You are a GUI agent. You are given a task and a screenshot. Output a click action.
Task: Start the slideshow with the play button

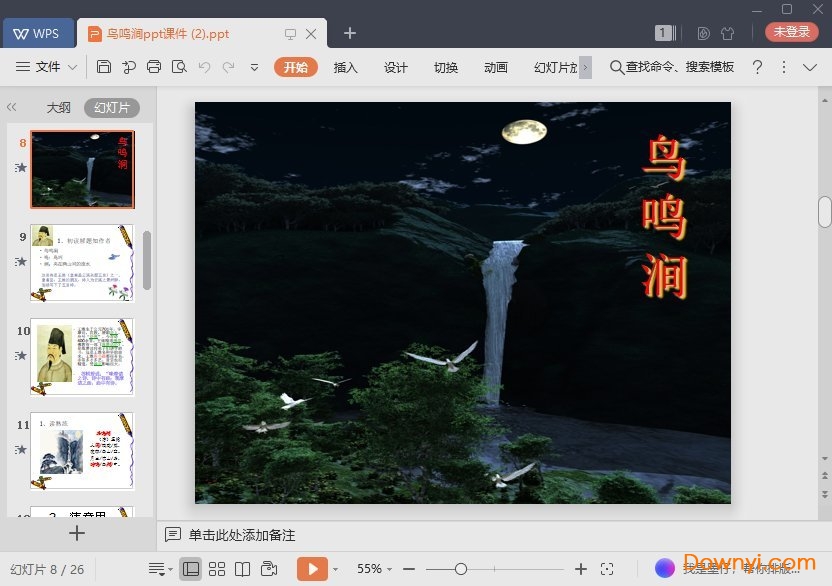314,568
